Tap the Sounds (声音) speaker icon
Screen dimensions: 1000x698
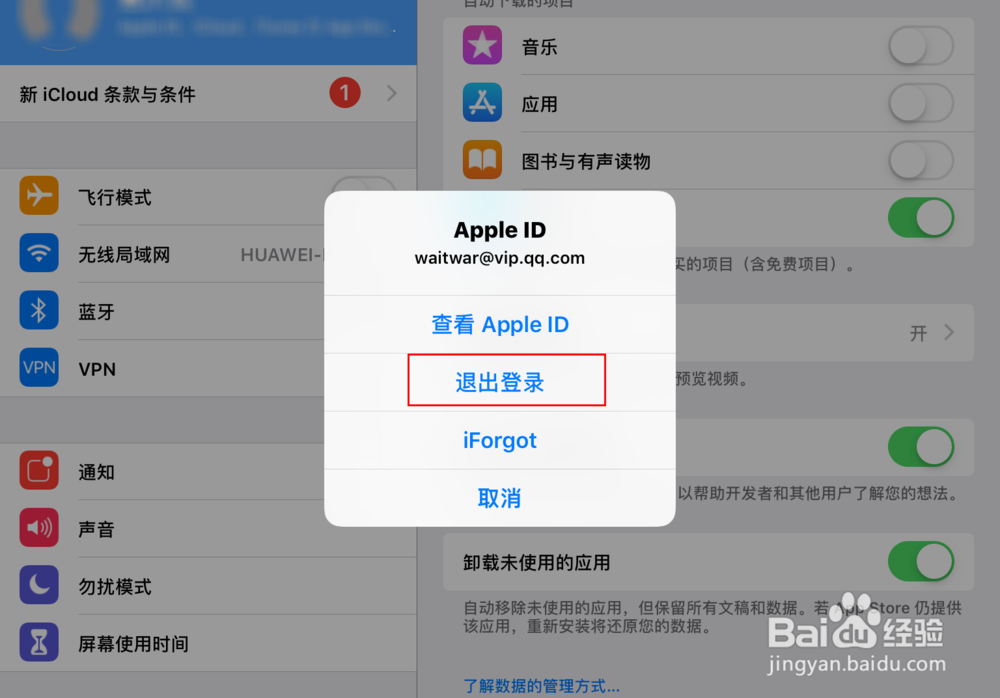(x=39, y=528)
